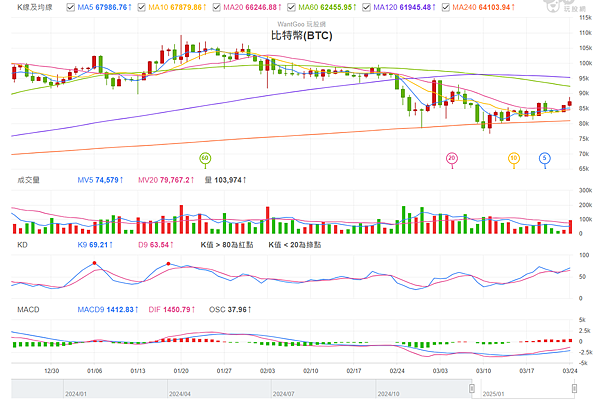This screenshot has height=401, width=600.
Task: Click the 03/24 date on x-axis
Action: [x=570, y=371]
